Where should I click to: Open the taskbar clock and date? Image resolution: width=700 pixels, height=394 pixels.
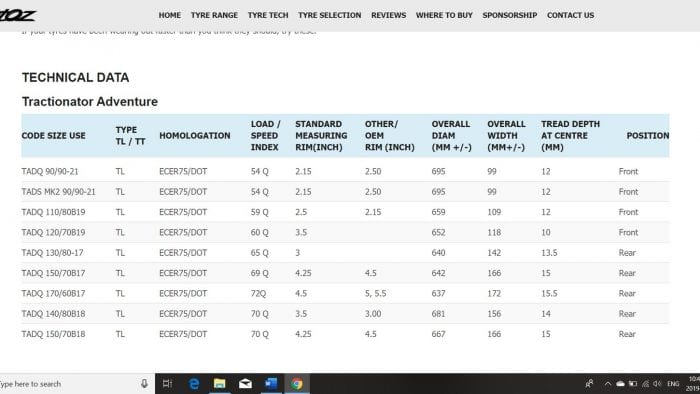(x=693, y=384)
